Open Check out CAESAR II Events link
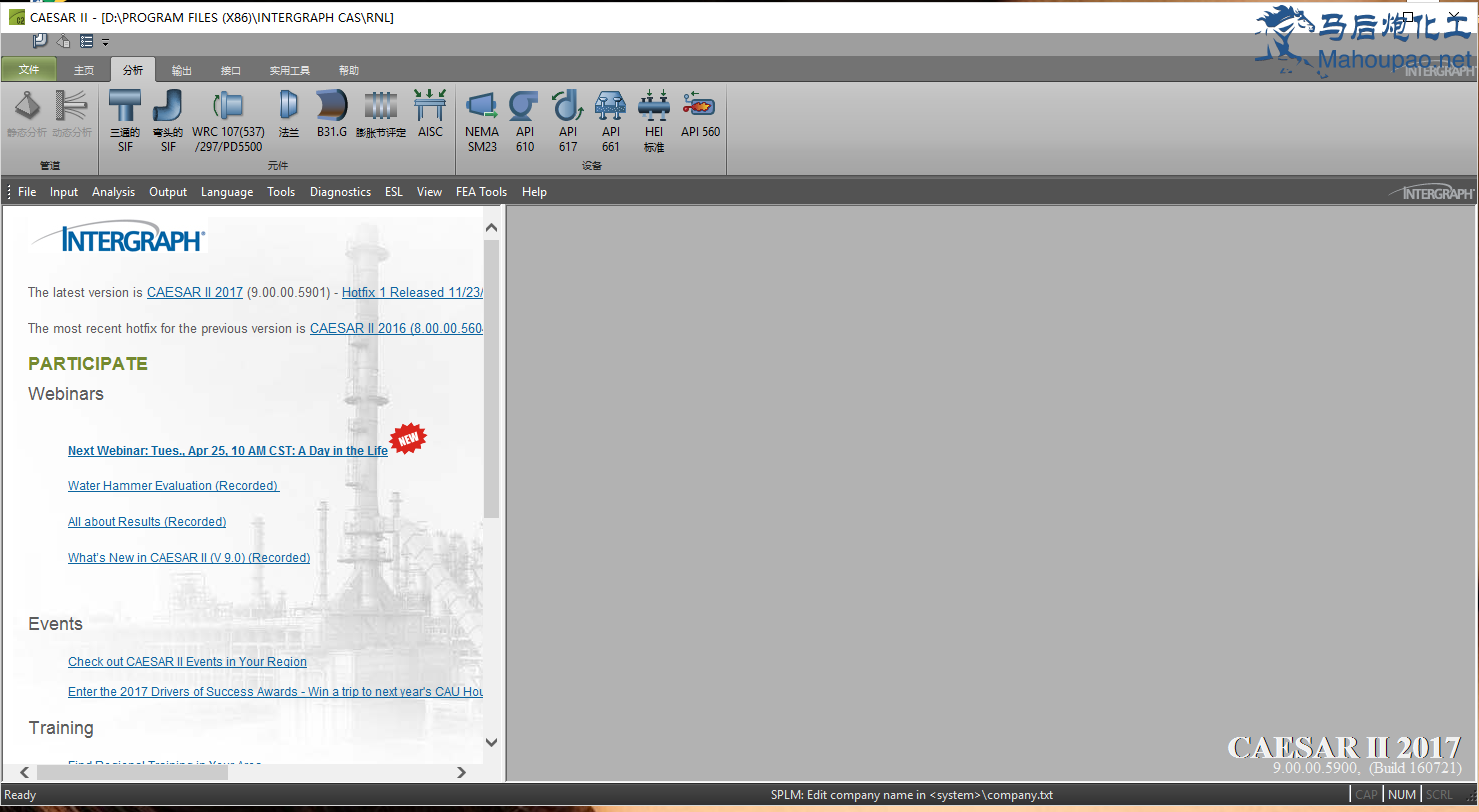Viewport: 1479px width, 812px height. tap(187, 662)
